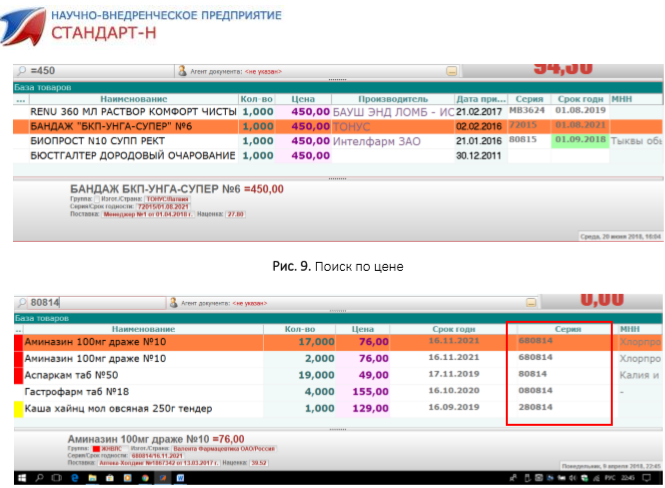Open Task View on the taskbar
This screenshot has height=488, width=665.
click(56, 478)
